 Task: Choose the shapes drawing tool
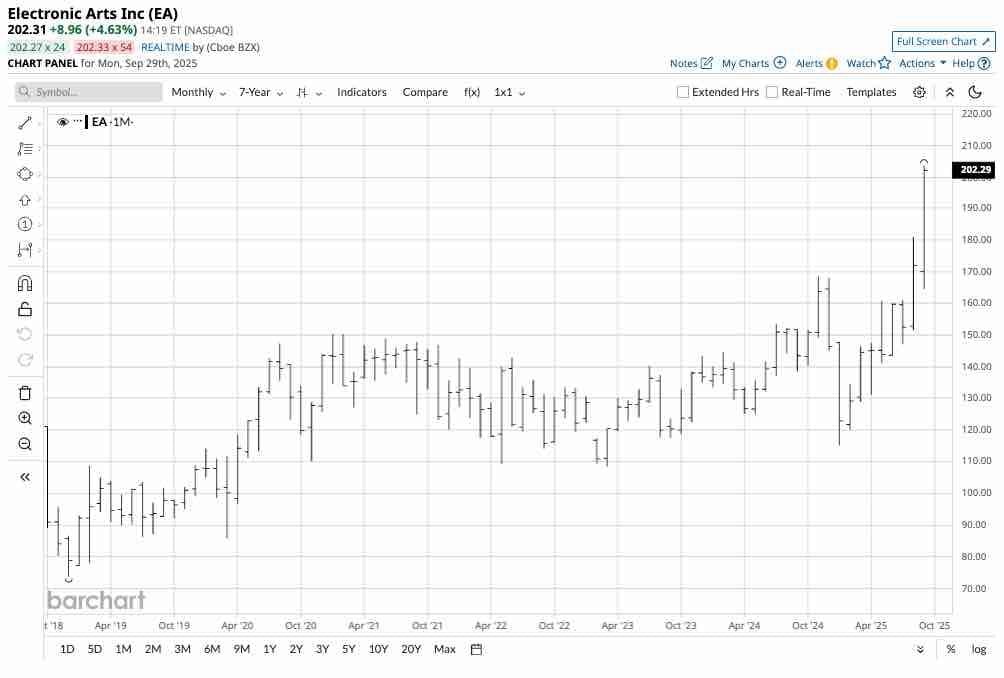point(25,174)
